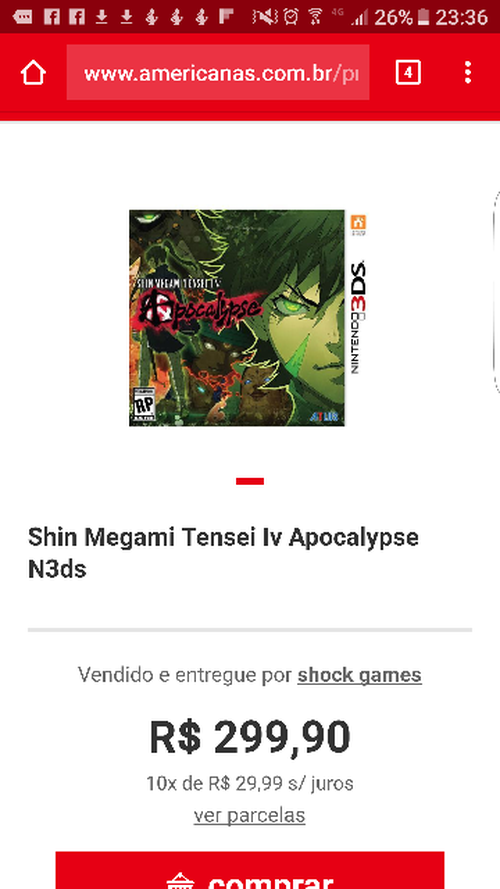This screenshot has height=889, width=500.
Task: Tap the red image carousel indicator
Action: click(250, 481)
